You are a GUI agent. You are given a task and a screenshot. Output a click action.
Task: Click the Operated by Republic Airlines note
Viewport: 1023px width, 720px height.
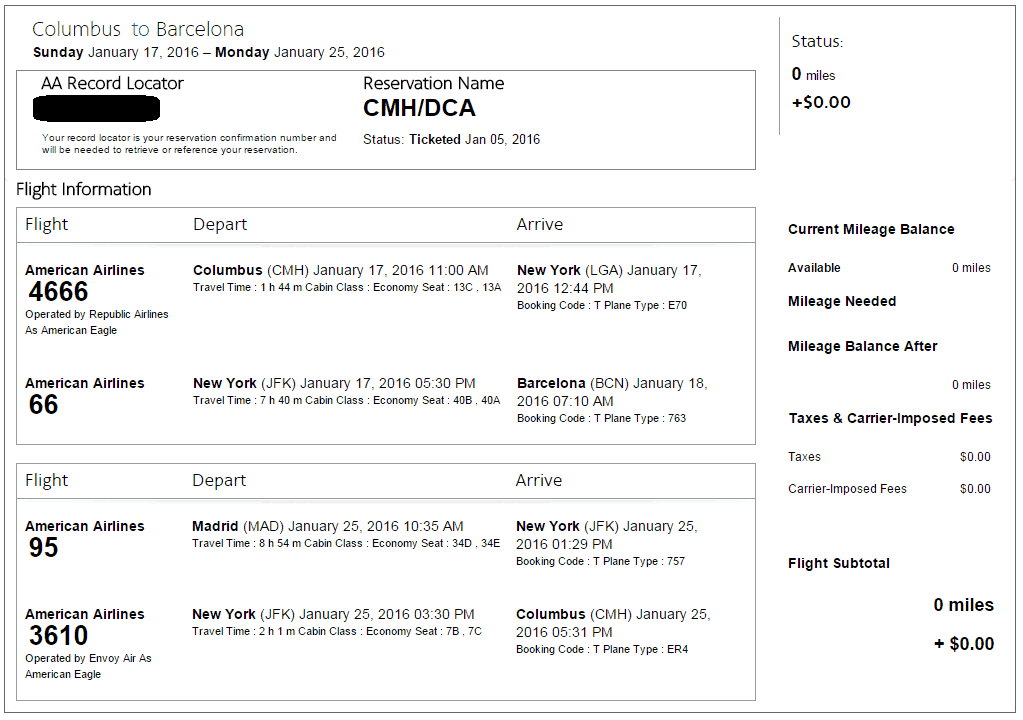pos(97,322)
